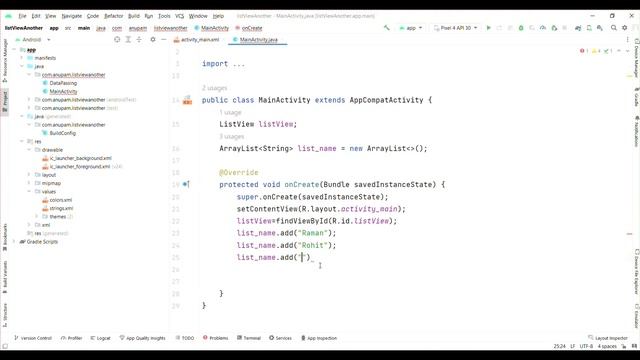
Task: Click gutter class icon beside MainActivity line
Action: [x=187, y=100]
